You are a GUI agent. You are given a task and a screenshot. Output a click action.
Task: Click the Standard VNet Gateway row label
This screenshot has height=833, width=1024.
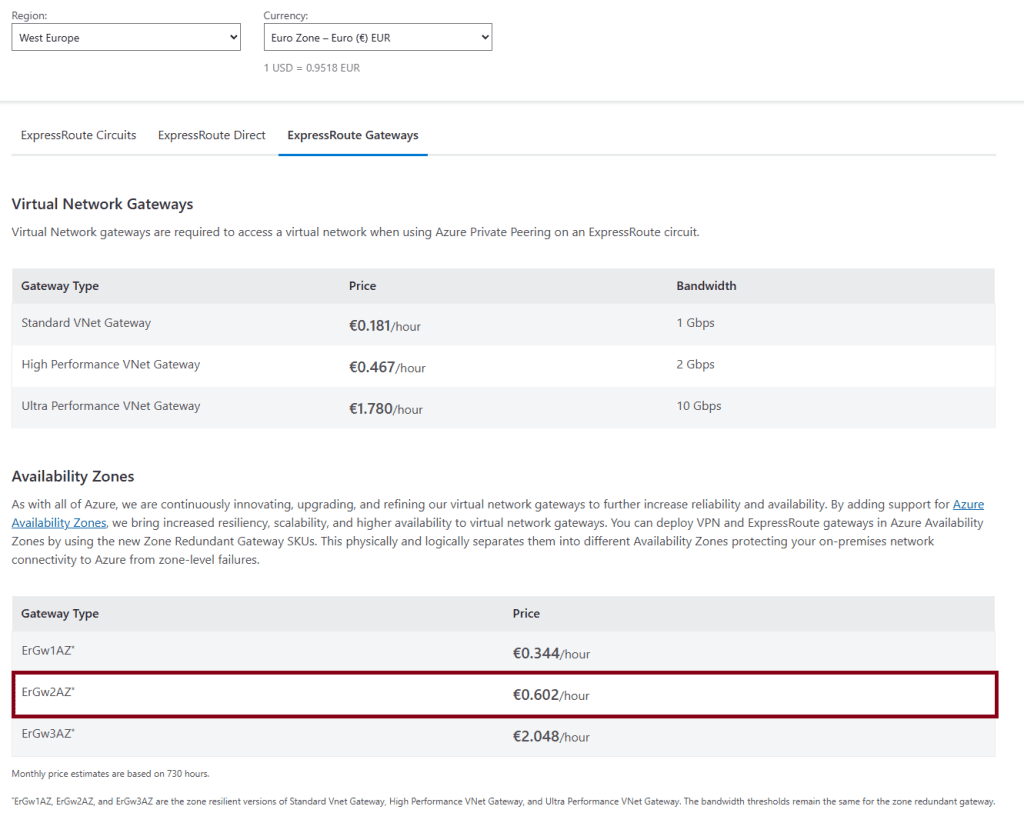point(86,323)
